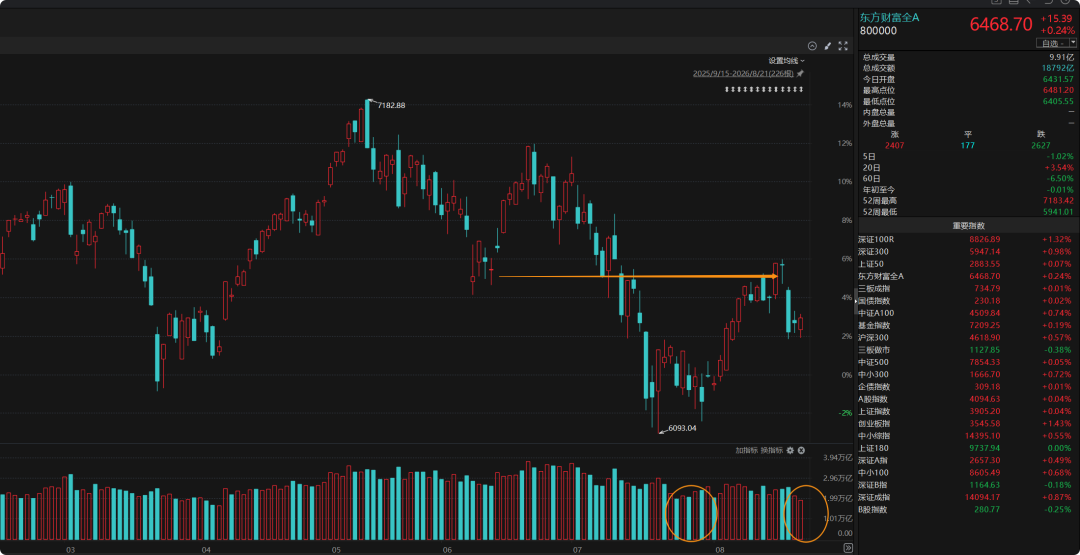The height and width of the screenshot is (555, 1080).
Task: Open the drawing brush tool
Action: tap(827, 46)
